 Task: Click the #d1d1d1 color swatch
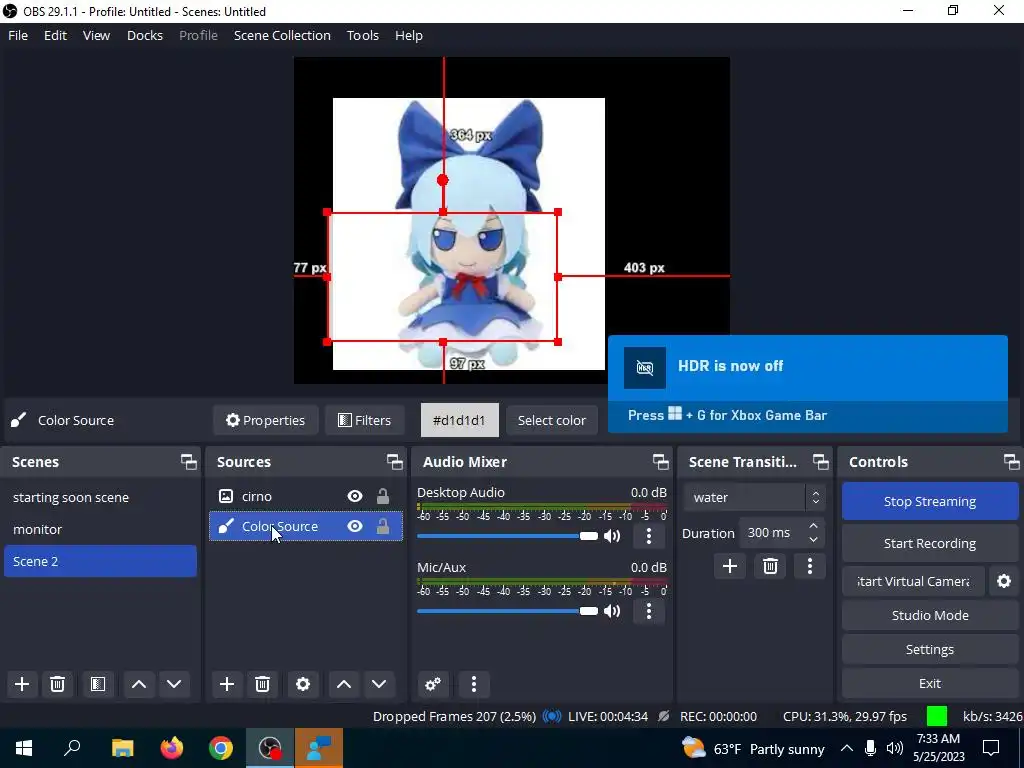(x=460, y=420)
